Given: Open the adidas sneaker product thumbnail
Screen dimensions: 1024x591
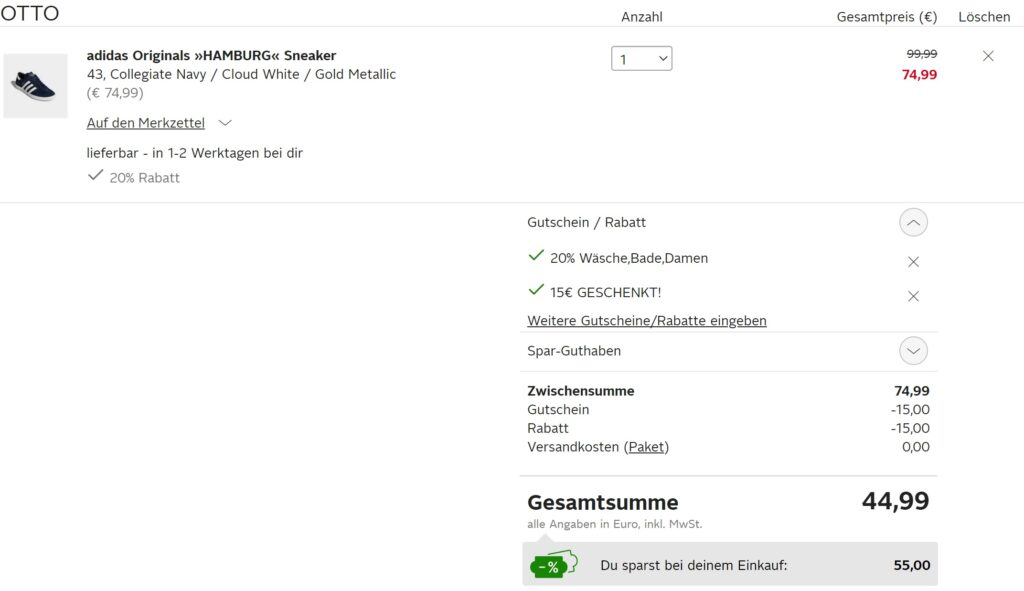Looking at the screenshot, I should tap(35, 86).
